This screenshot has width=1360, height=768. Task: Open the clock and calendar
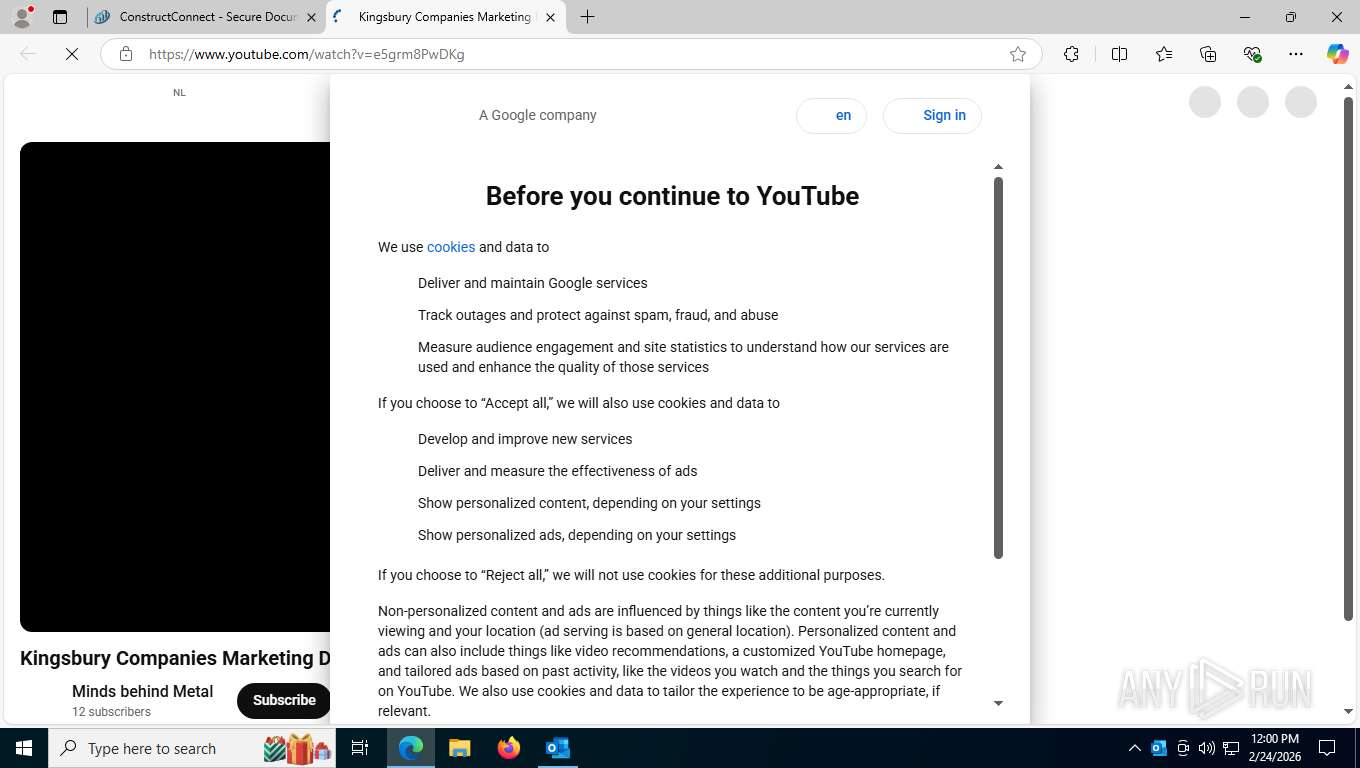[x=1275, y=748]
